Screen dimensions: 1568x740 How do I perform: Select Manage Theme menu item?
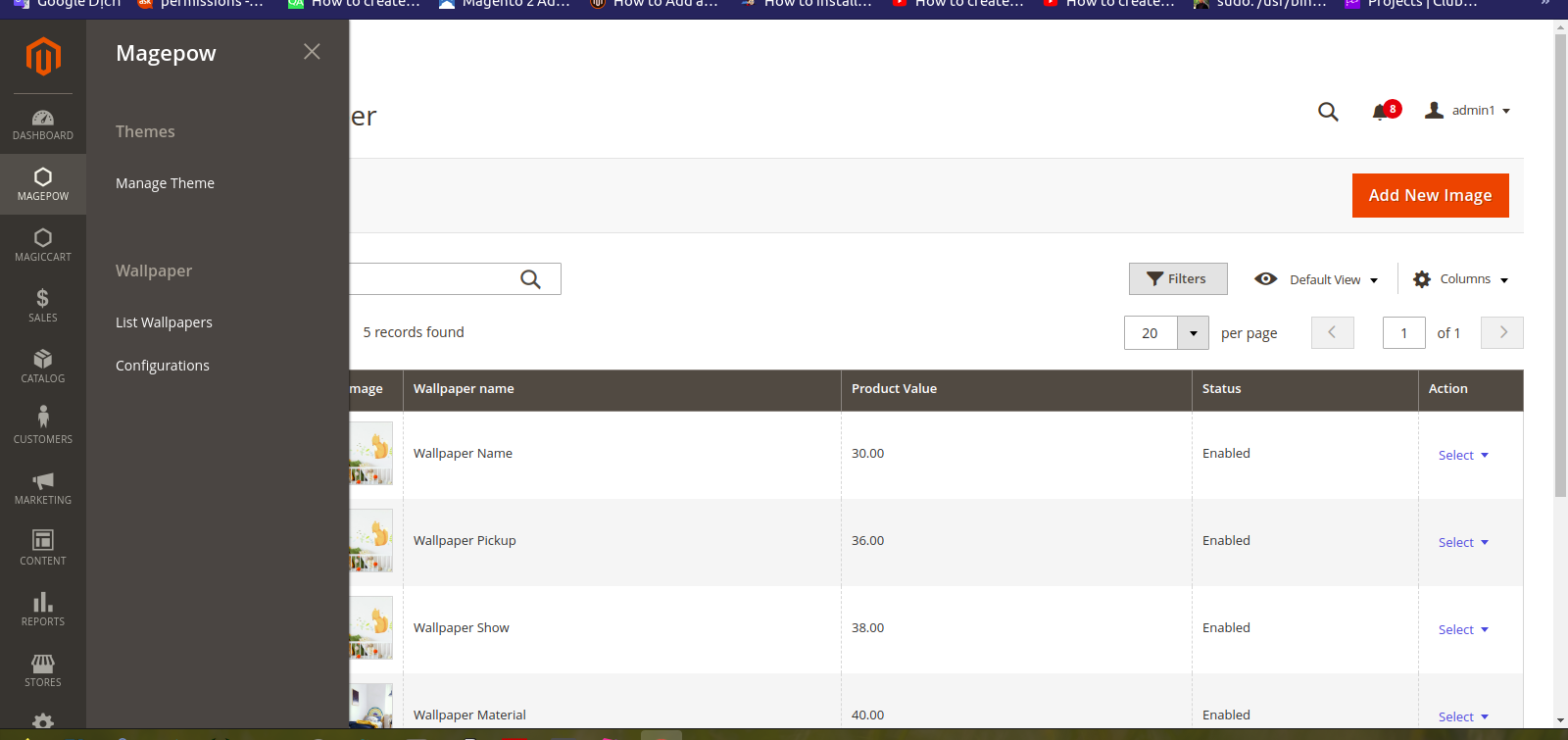(165, 183)
